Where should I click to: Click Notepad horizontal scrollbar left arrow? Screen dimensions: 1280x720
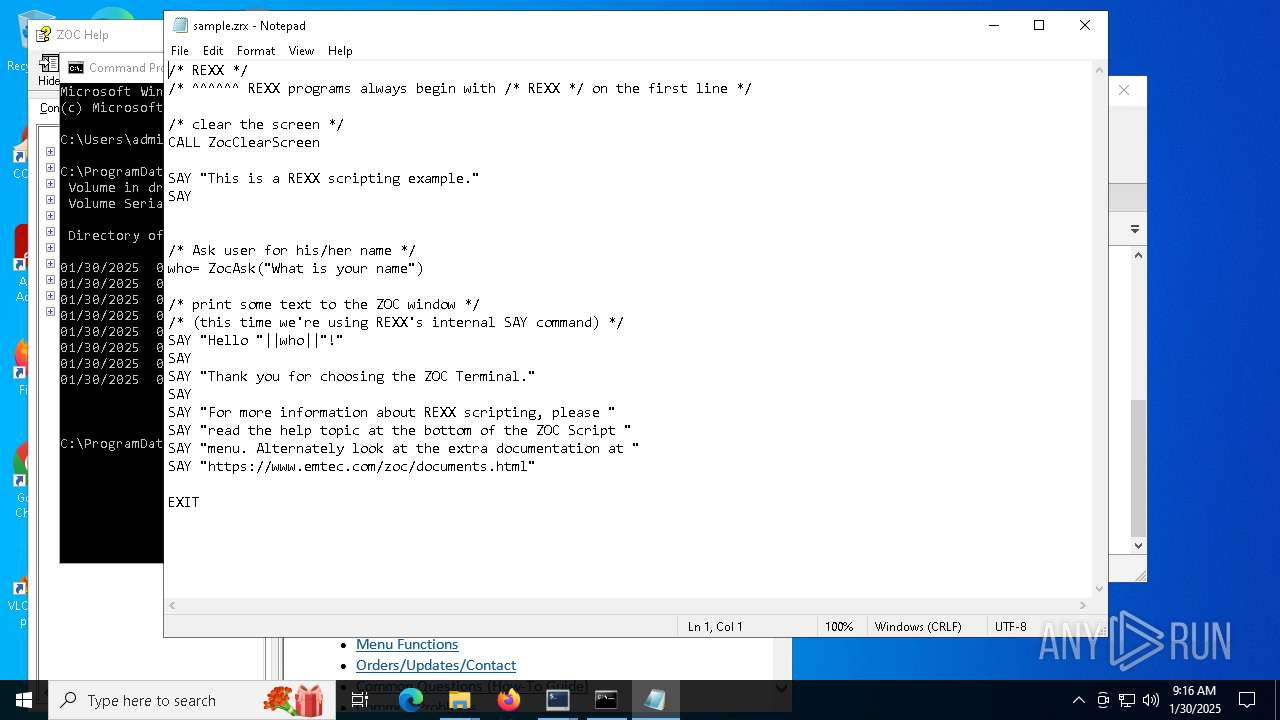[173, 605]
